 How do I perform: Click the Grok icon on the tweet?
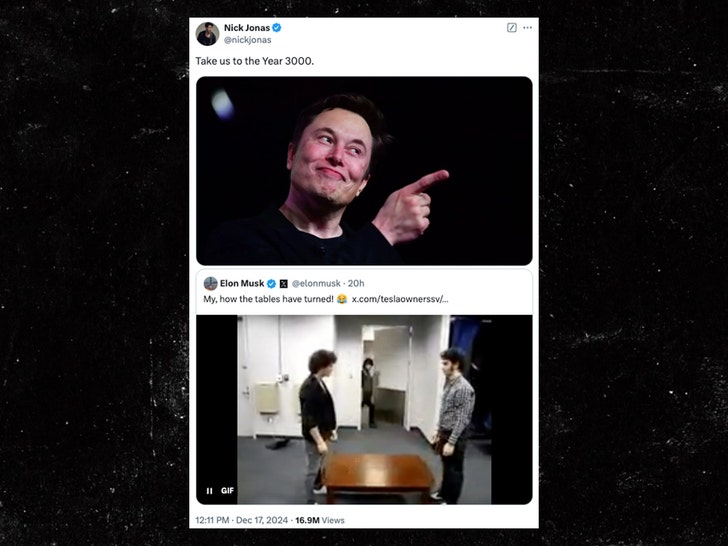512,28
